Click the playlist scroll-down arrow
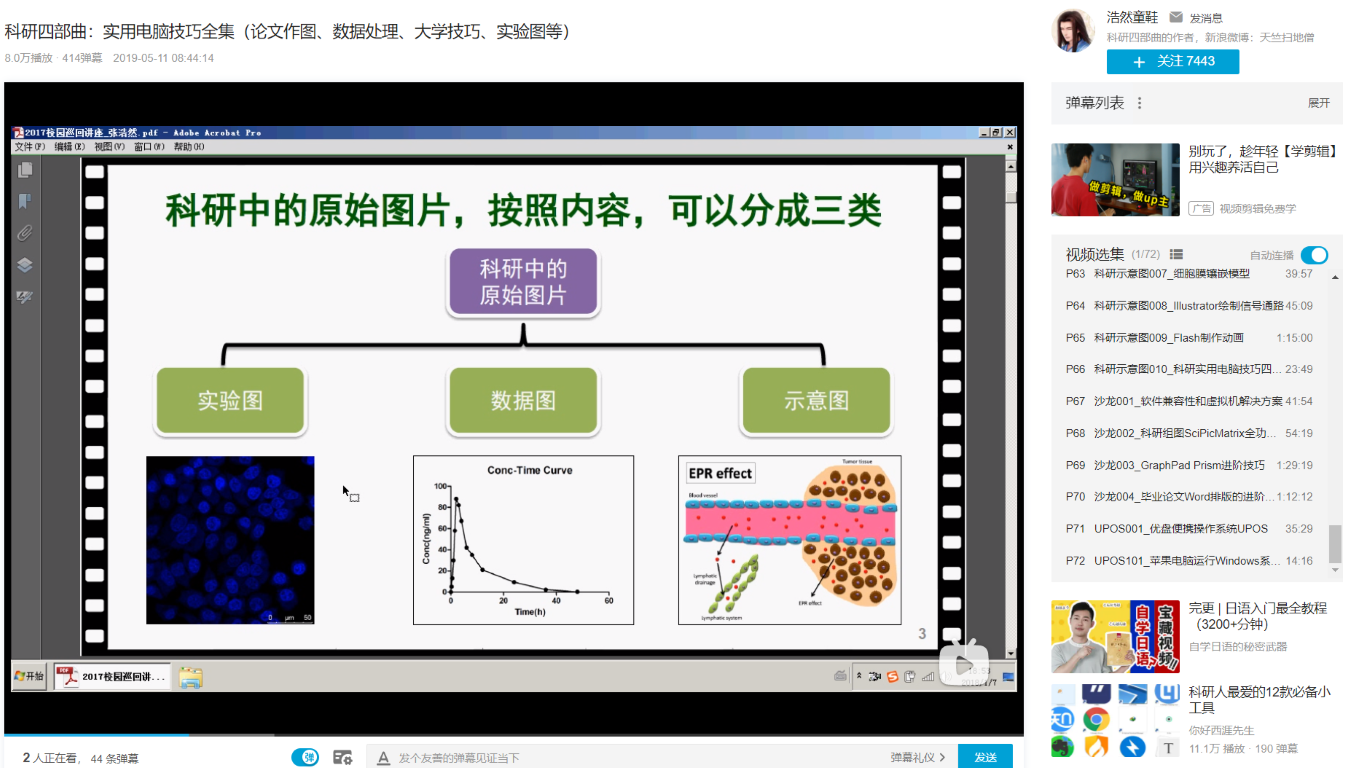 pos(1335,570)
